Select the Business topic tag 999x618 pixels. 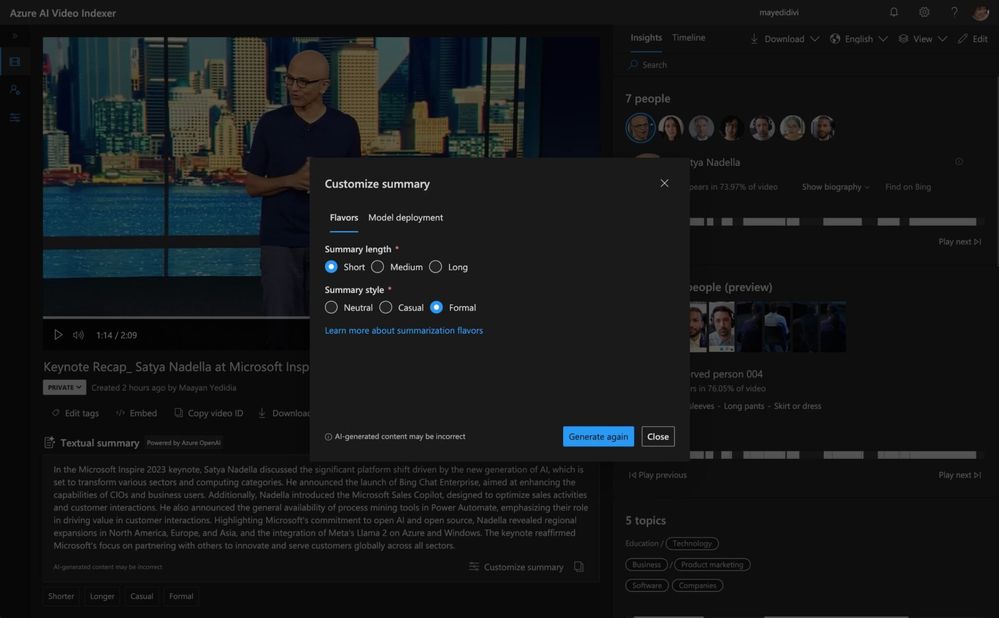(646, 564)
